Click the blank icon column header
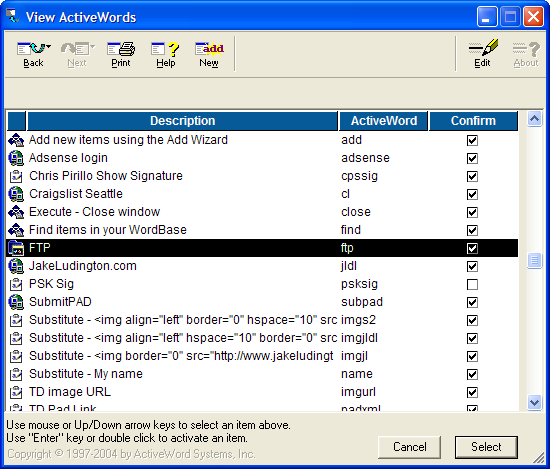The image size is (550, 469). pyautogui.click(x=16, y=121)
